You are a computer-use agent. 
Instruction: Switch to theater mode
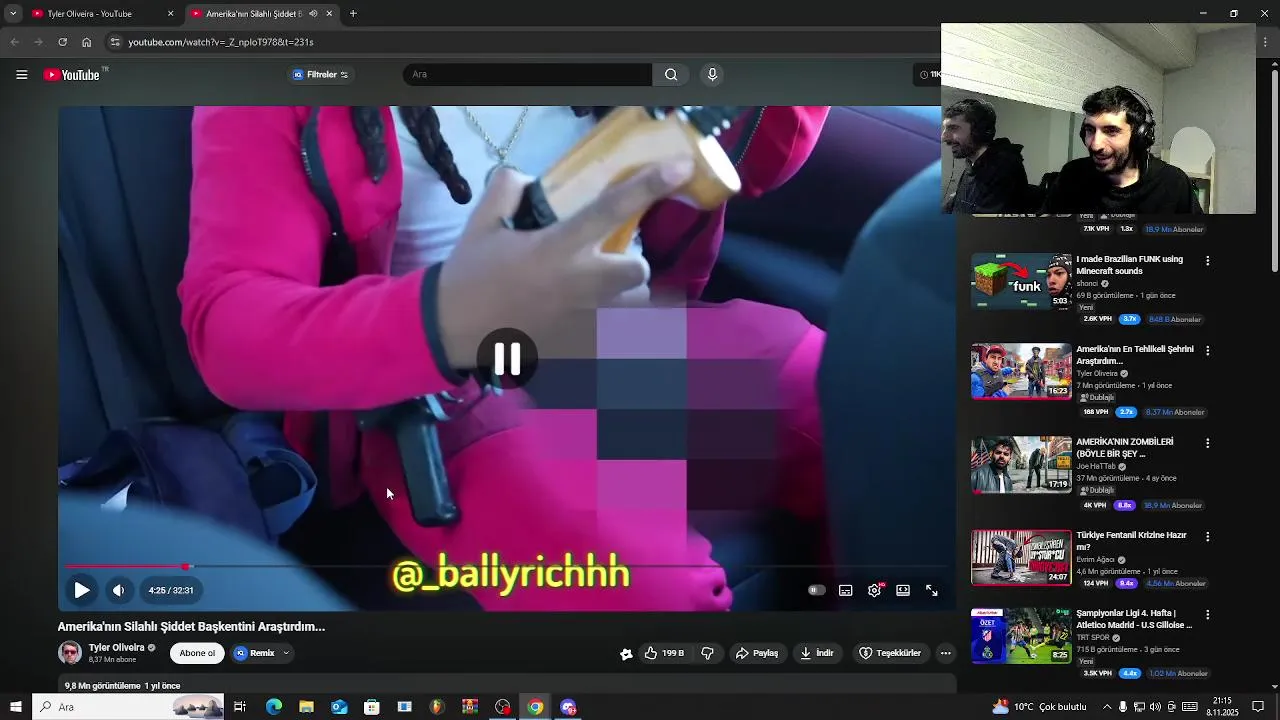coord(903,590)
